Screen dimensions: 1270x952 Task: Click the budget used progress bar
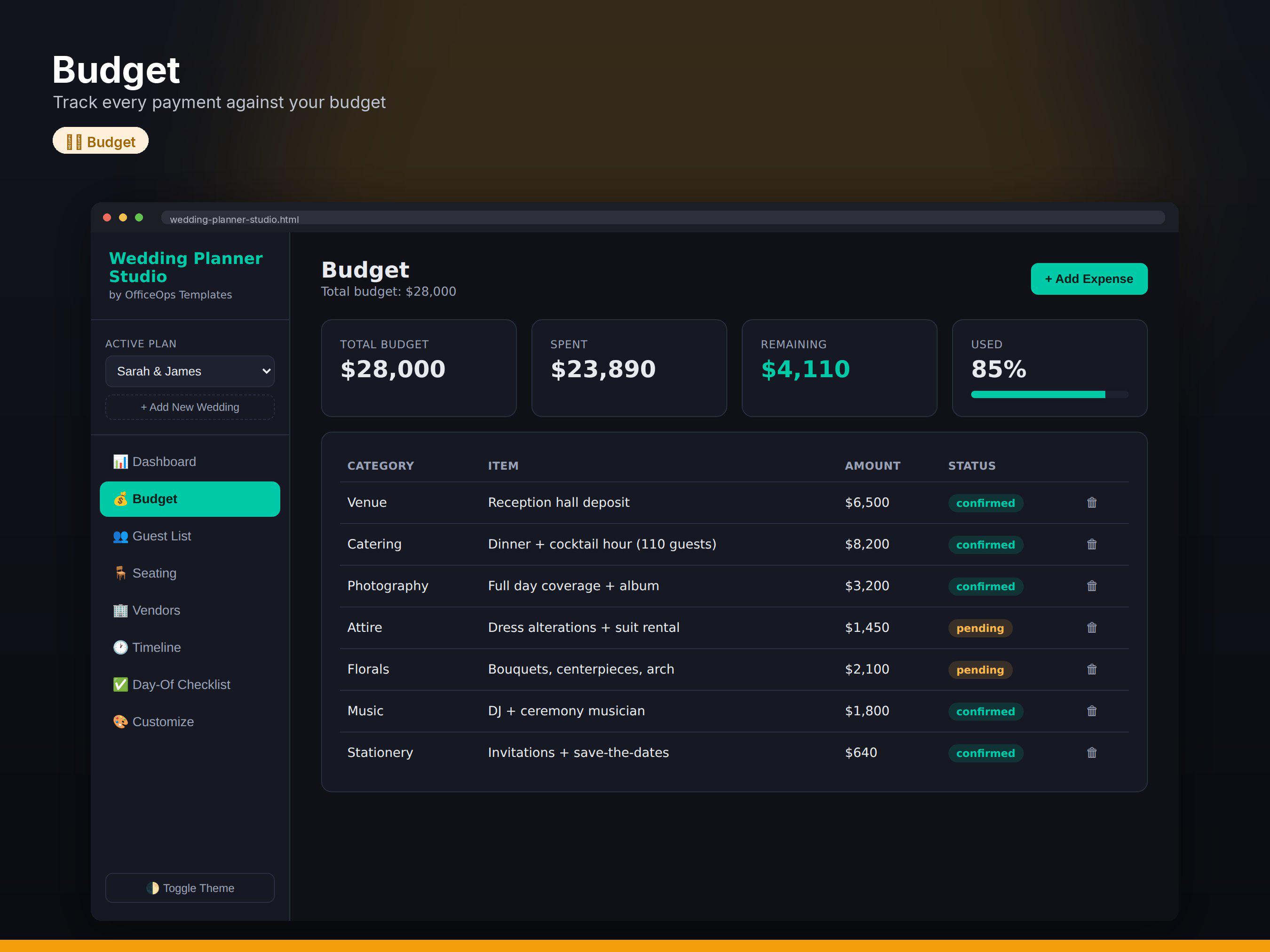pyautogui.click(x=1049, y=395)
